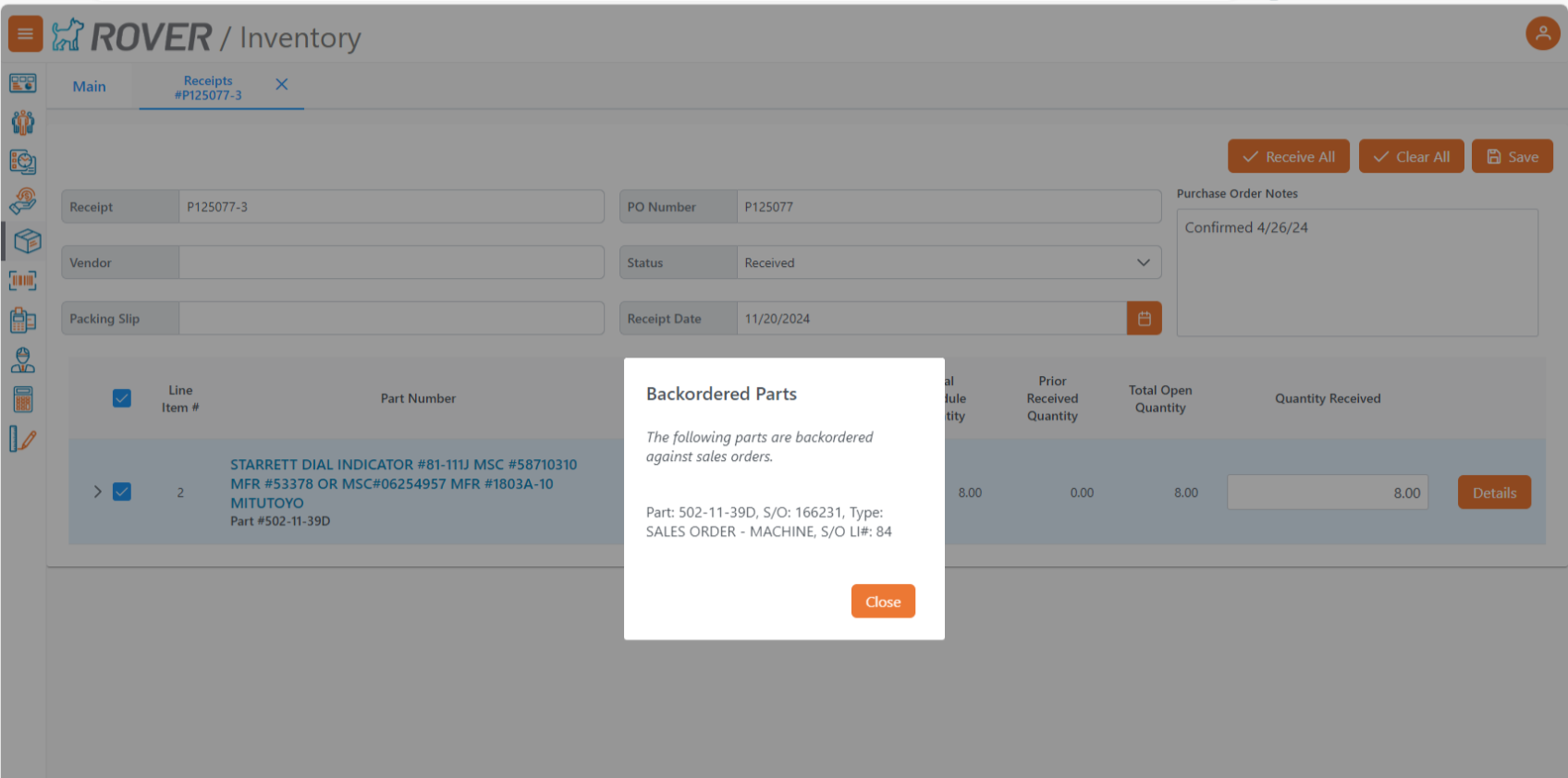
Task: Click the Vendor input field
Action: 391,262
